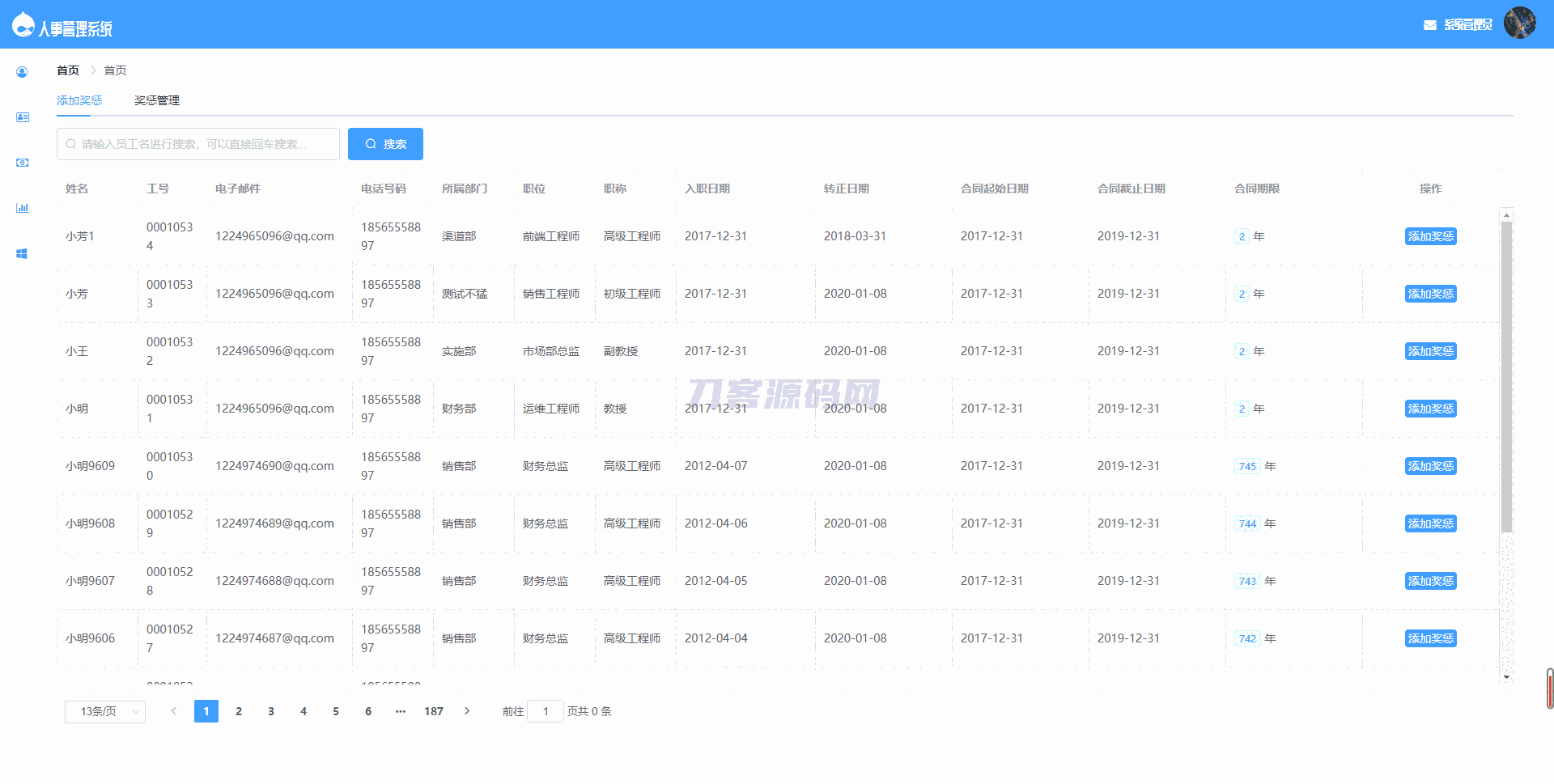Viewport: 1554px width, 784px height.
Task: Open the bar chart statistics sidebar icon
Action: click(22, 208)
